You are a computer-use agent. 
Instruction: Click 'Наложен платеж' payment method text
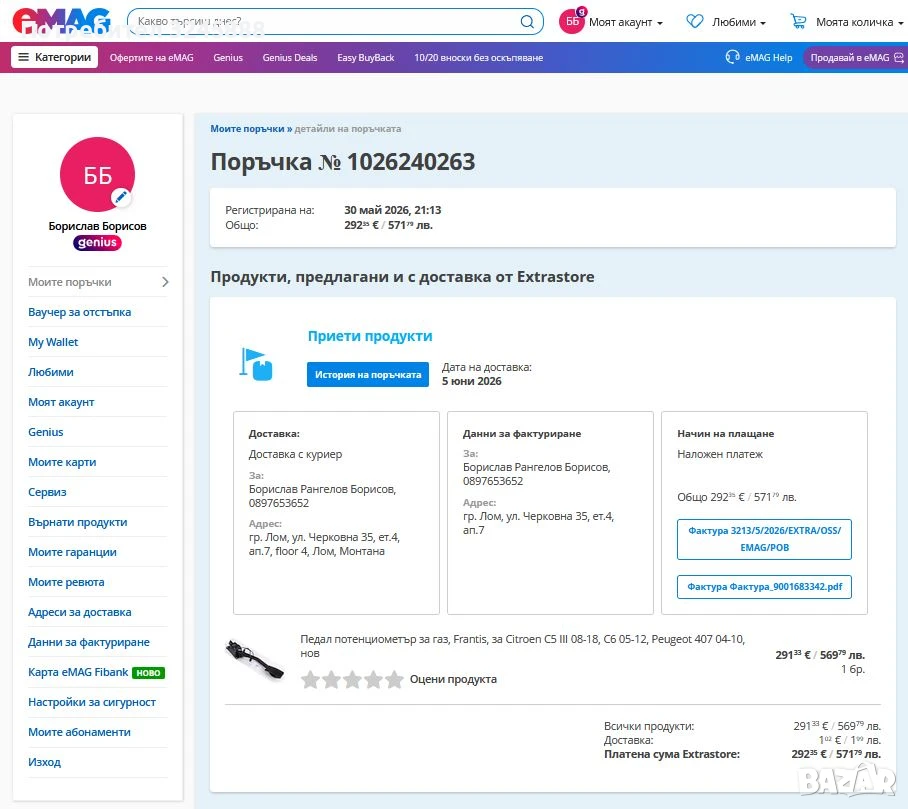(720, 455)
